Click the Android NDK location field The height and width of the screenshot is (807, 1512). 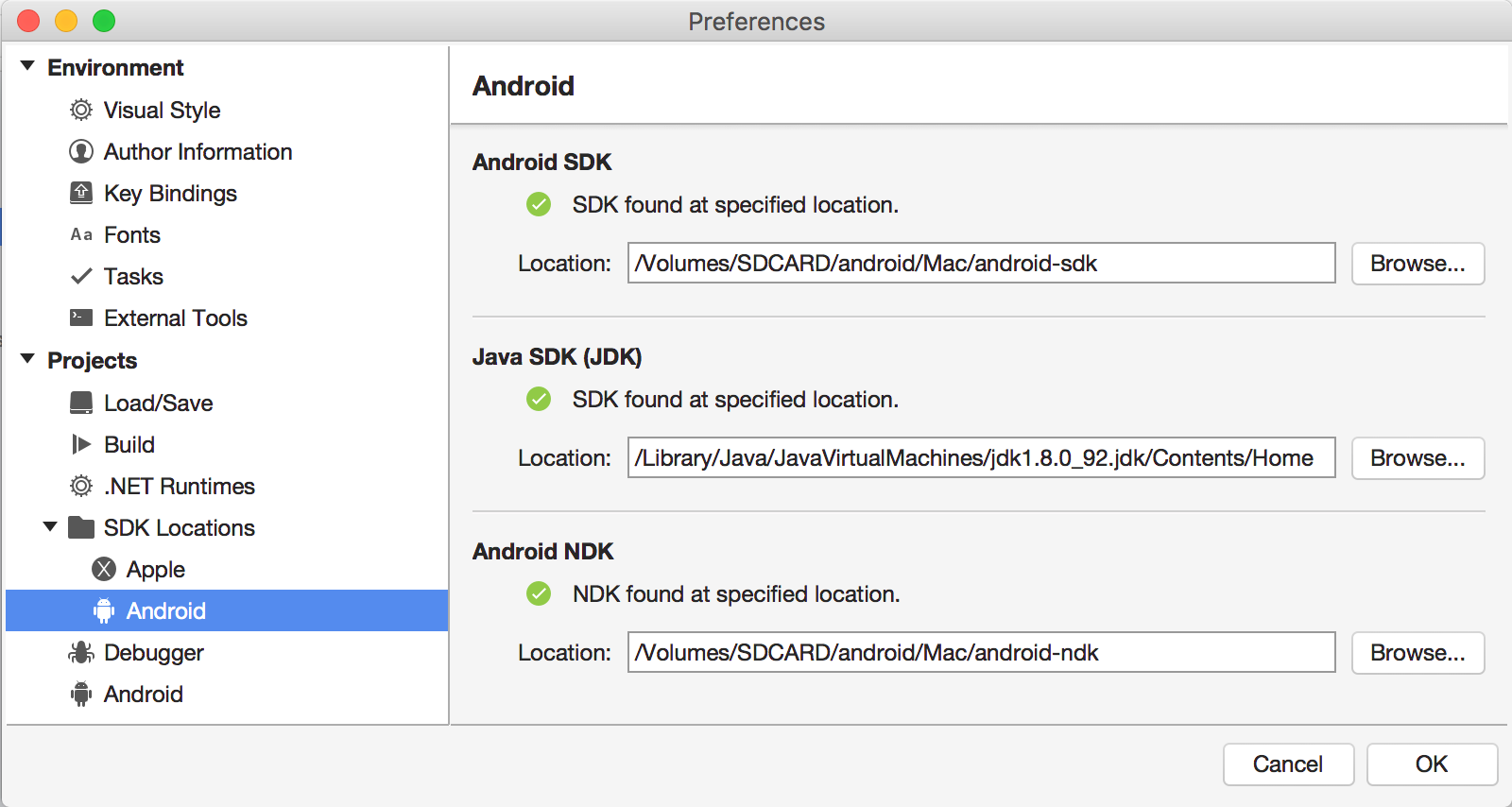pyautogui.click(x=981, y=653)
